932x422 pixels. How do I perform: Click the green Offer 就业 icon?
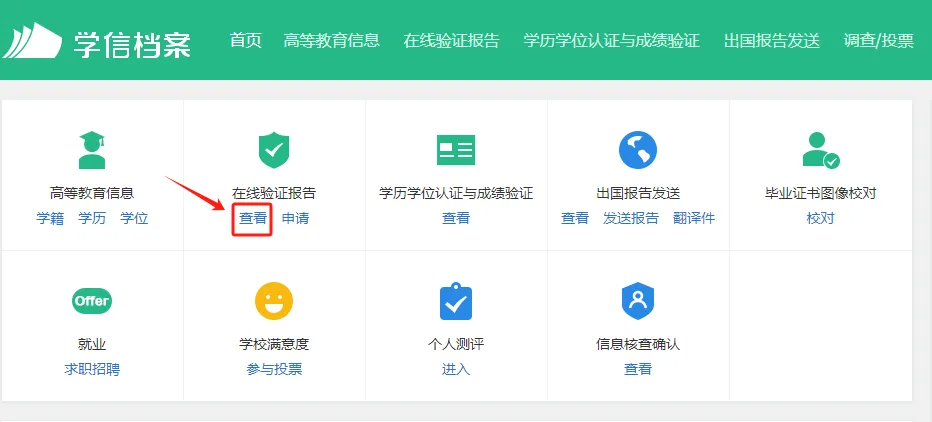tap(92, 301)
